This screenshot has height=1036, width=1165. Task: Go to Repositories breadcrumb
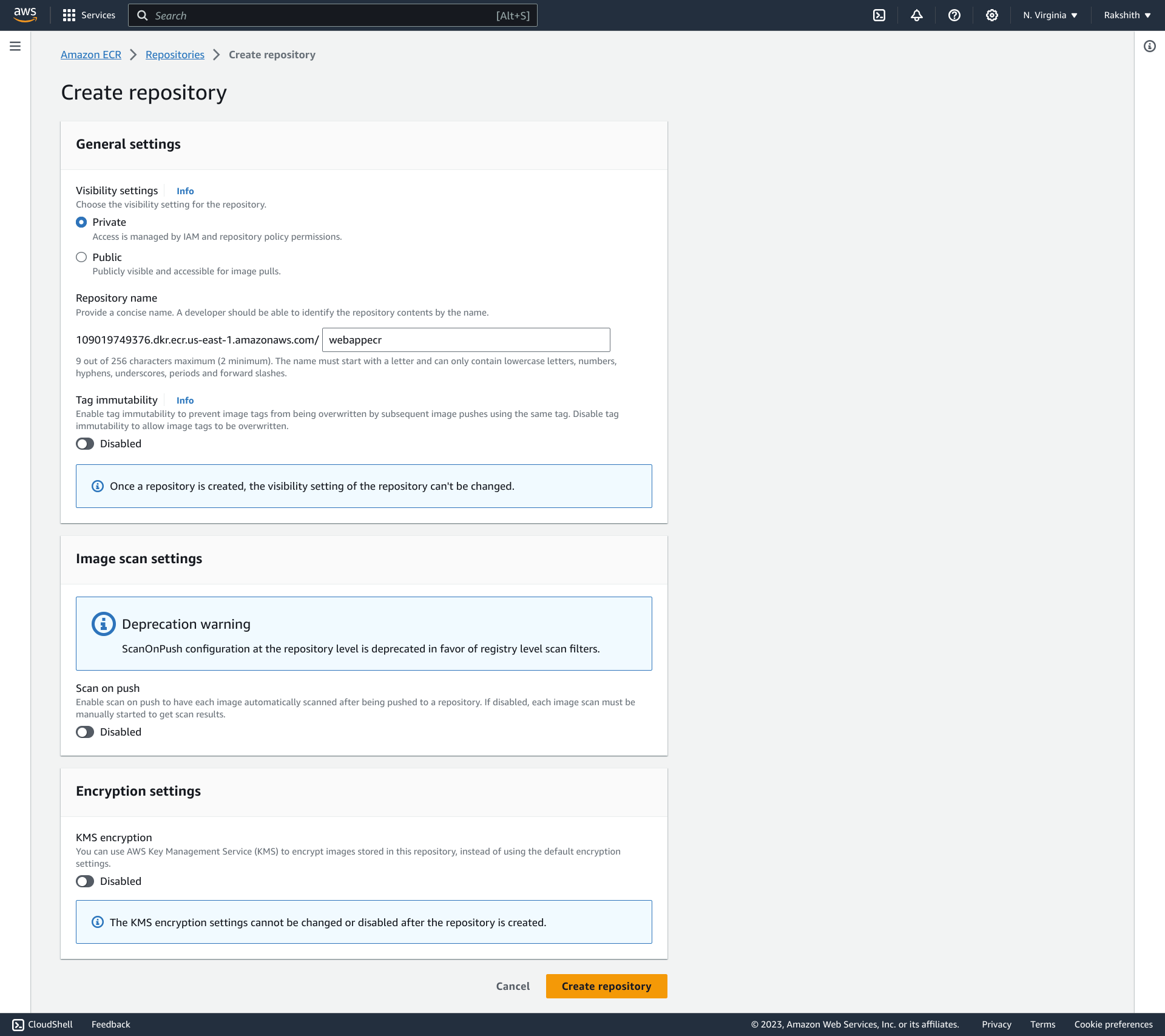[175, 55]
